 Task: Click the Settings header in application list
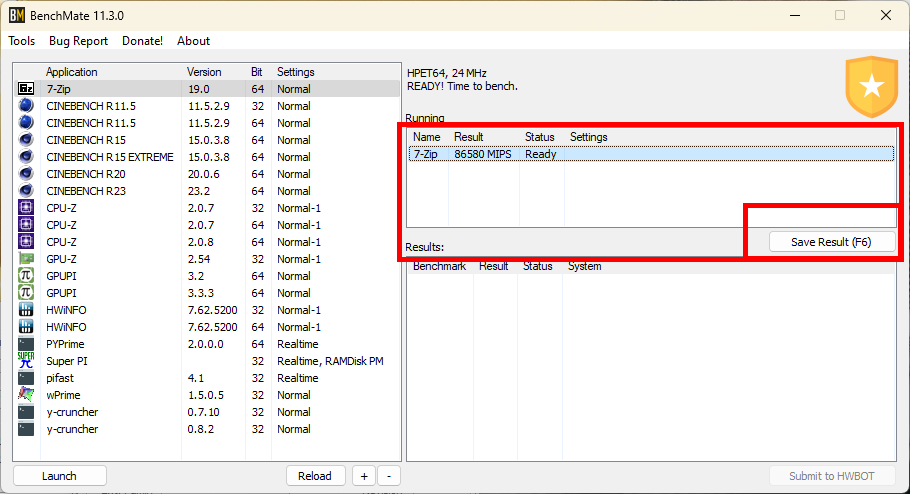pos(295,72)
